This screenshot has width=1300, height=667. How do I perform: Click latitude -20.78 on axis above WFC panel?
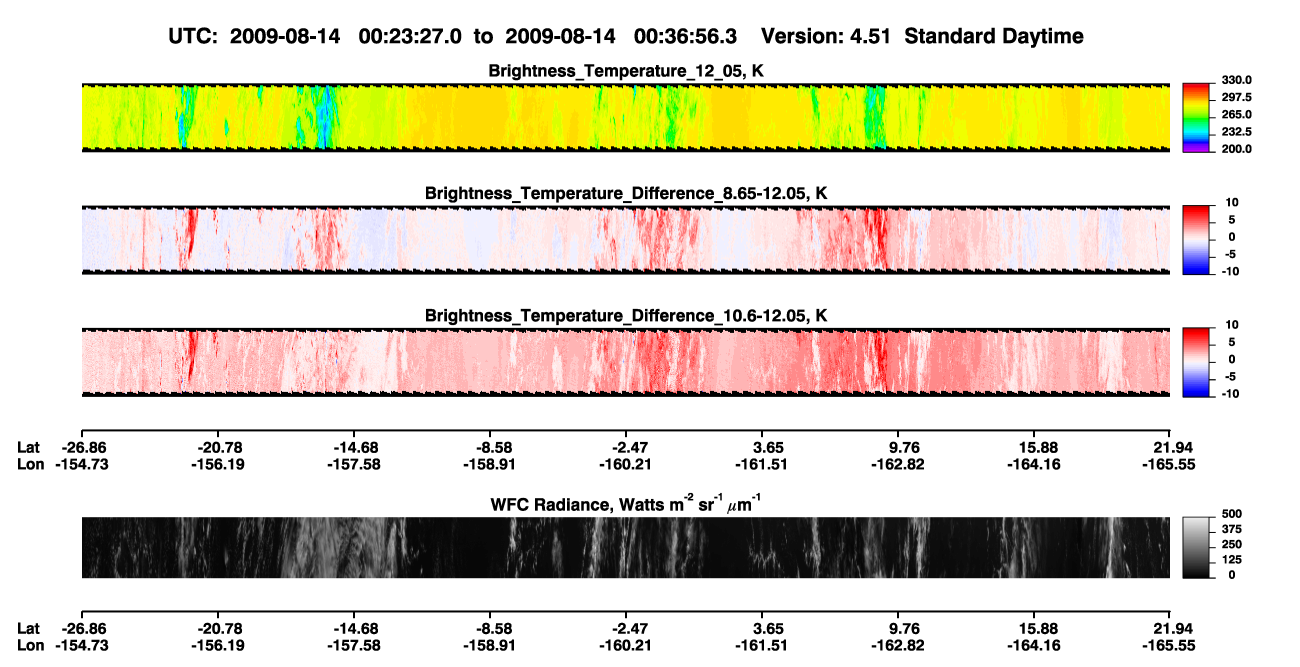tap(218, 447)
